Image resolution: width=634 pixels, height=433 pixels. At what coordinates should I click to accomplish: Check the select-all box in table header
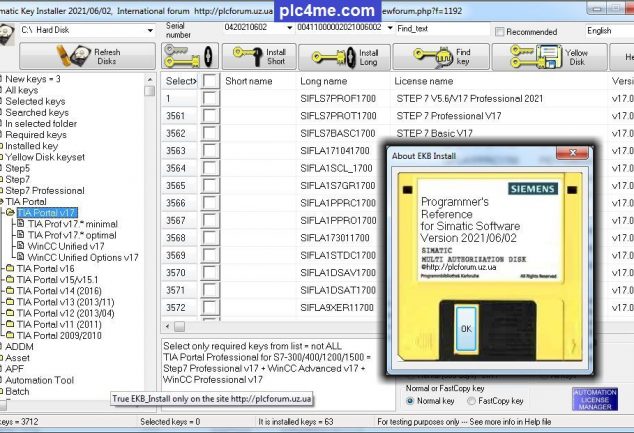tap(210, 81)
